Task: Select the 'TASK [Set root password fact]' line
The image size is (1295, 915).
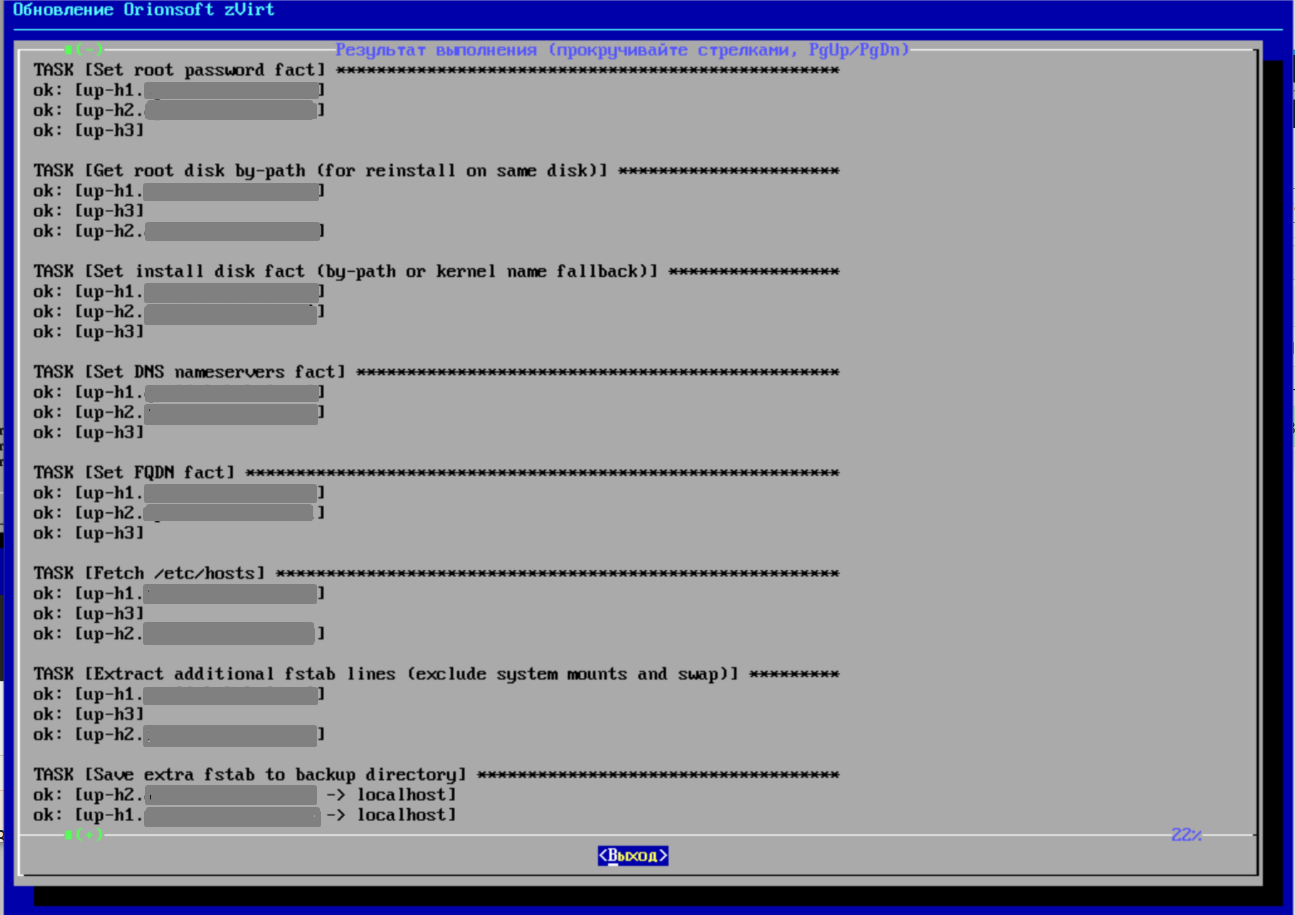Action: point(436,70)
